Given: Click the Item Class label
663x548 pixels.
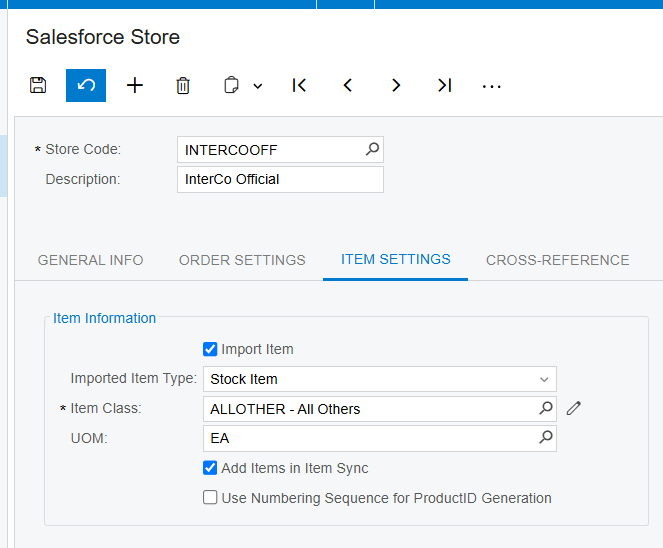Looking at the screenshot, I should (x=106, y=408).
